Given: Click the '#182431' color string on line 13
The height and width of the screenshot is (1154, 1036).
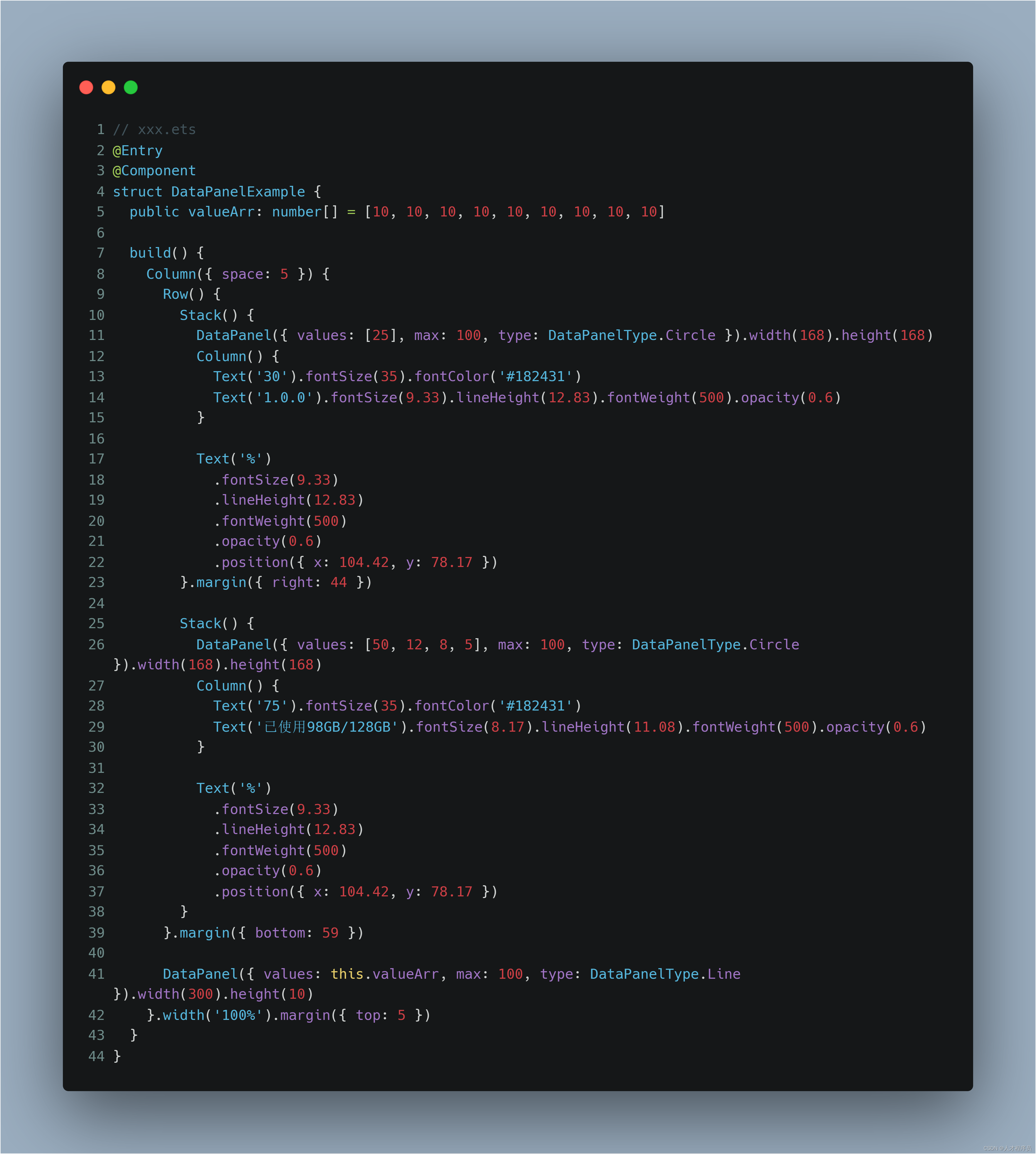Looking at the screenshot, I should point(536,376).
